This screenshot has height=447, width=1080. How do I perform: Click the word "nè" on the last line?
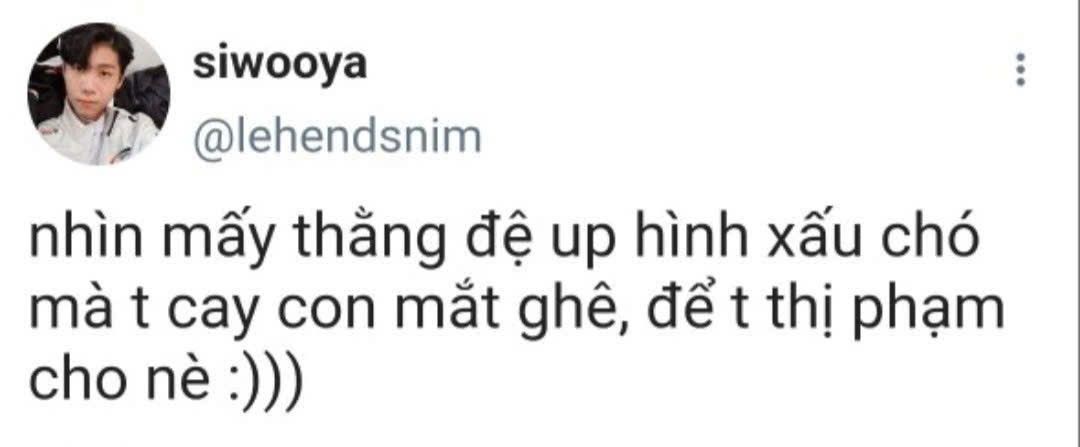coord(173,384)
